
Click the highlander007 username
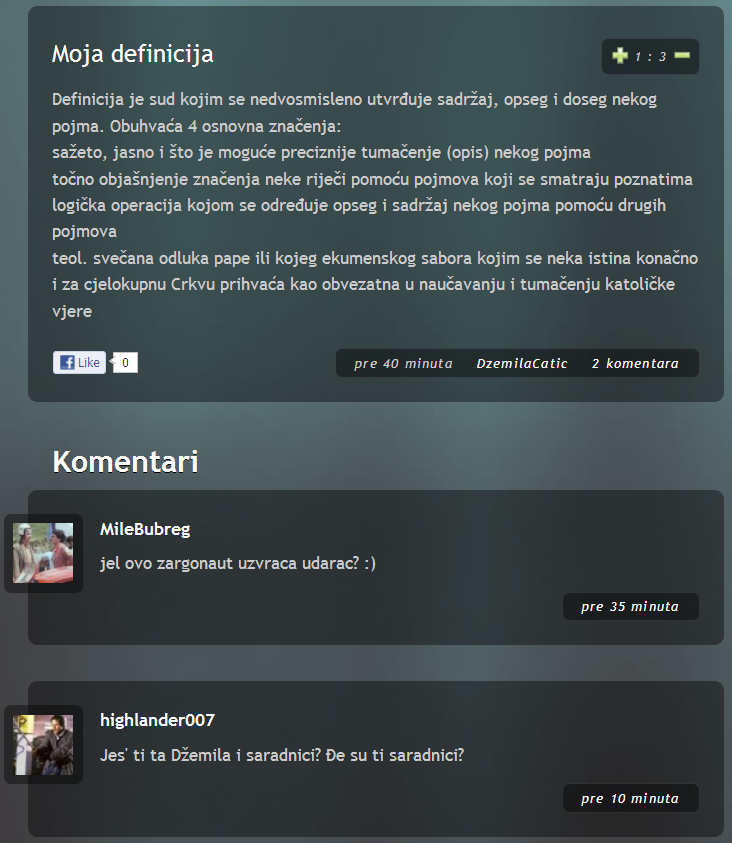click(157, 720)
